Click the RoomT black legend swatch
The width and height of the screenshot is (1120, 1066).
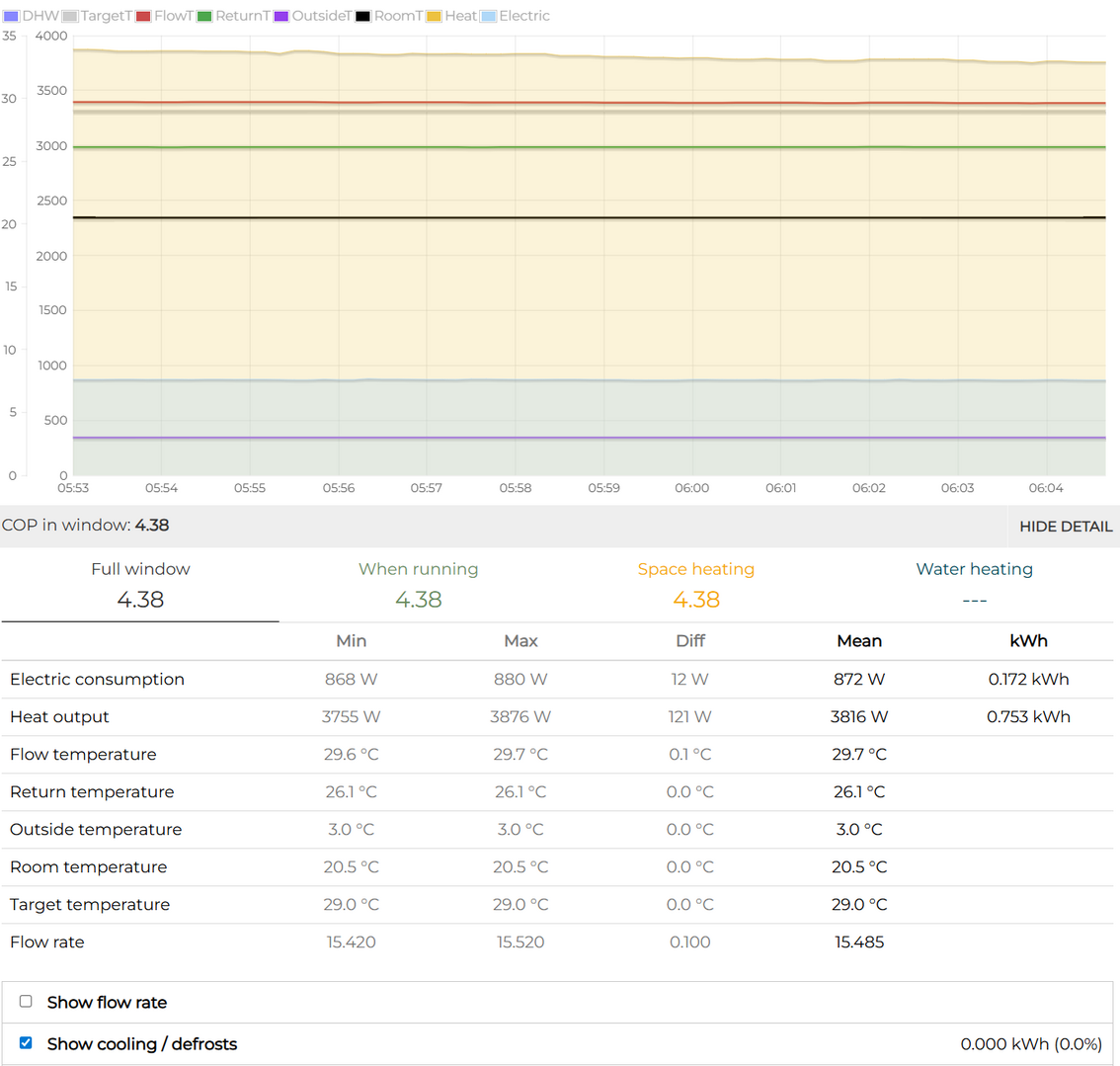363,16
